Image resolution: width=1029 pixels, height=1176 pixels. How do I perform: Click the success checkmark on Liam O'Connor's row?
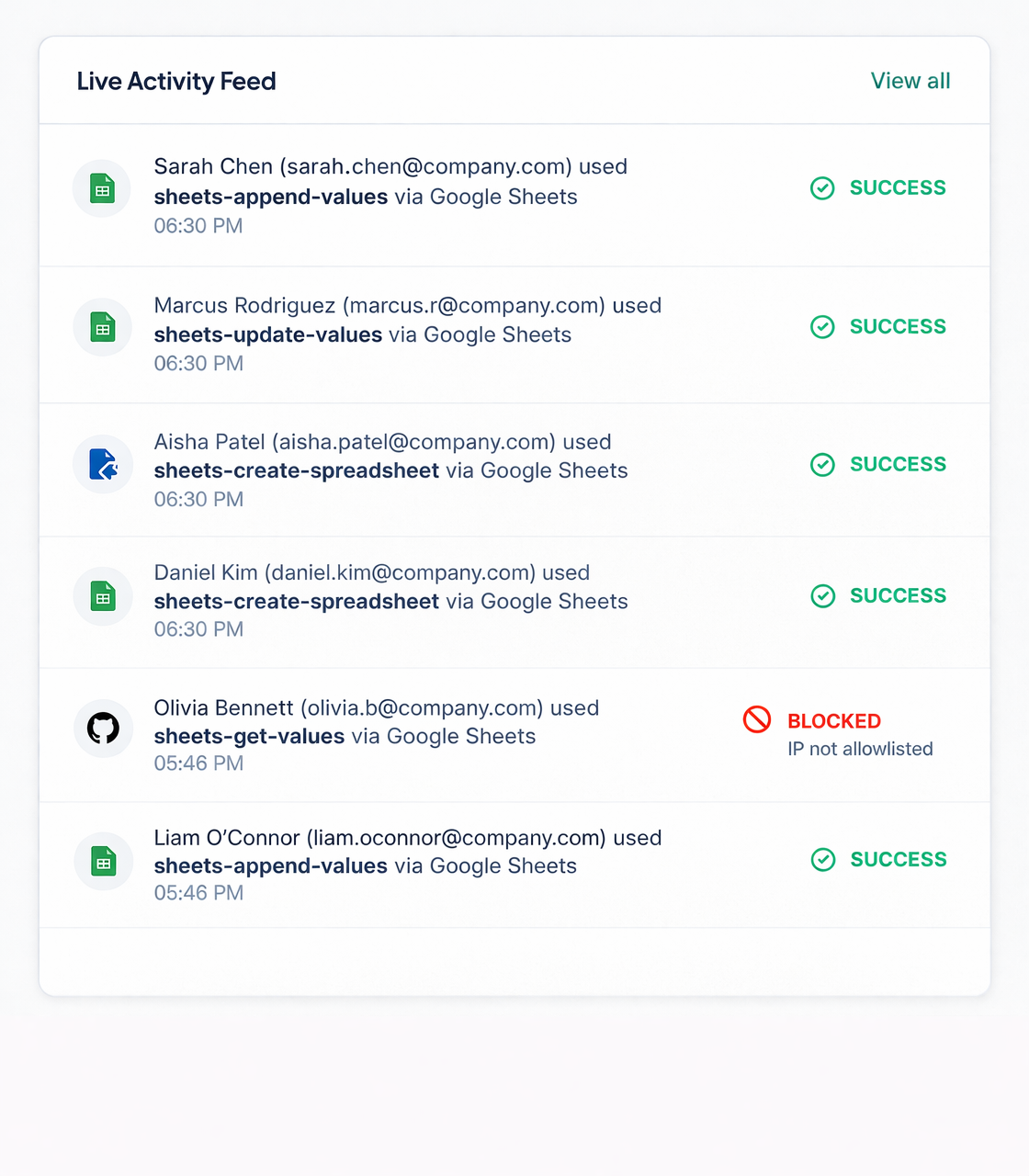(x=823, y=860)
